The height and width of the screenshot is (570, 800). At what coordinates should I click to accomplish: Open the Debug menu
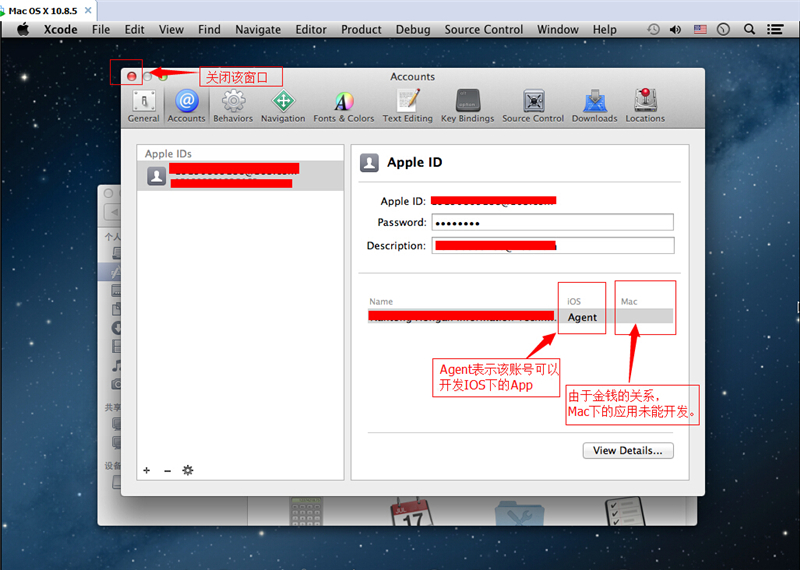pyautogui.click(x=413, y=30)
